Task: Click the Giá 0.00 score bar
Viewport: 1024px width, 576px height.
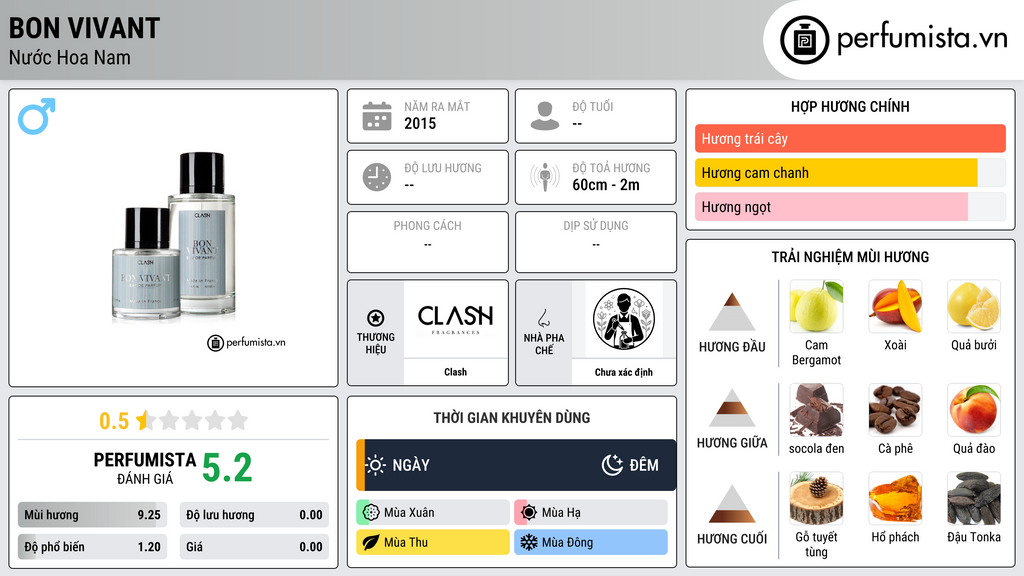Action: [254, 547]
